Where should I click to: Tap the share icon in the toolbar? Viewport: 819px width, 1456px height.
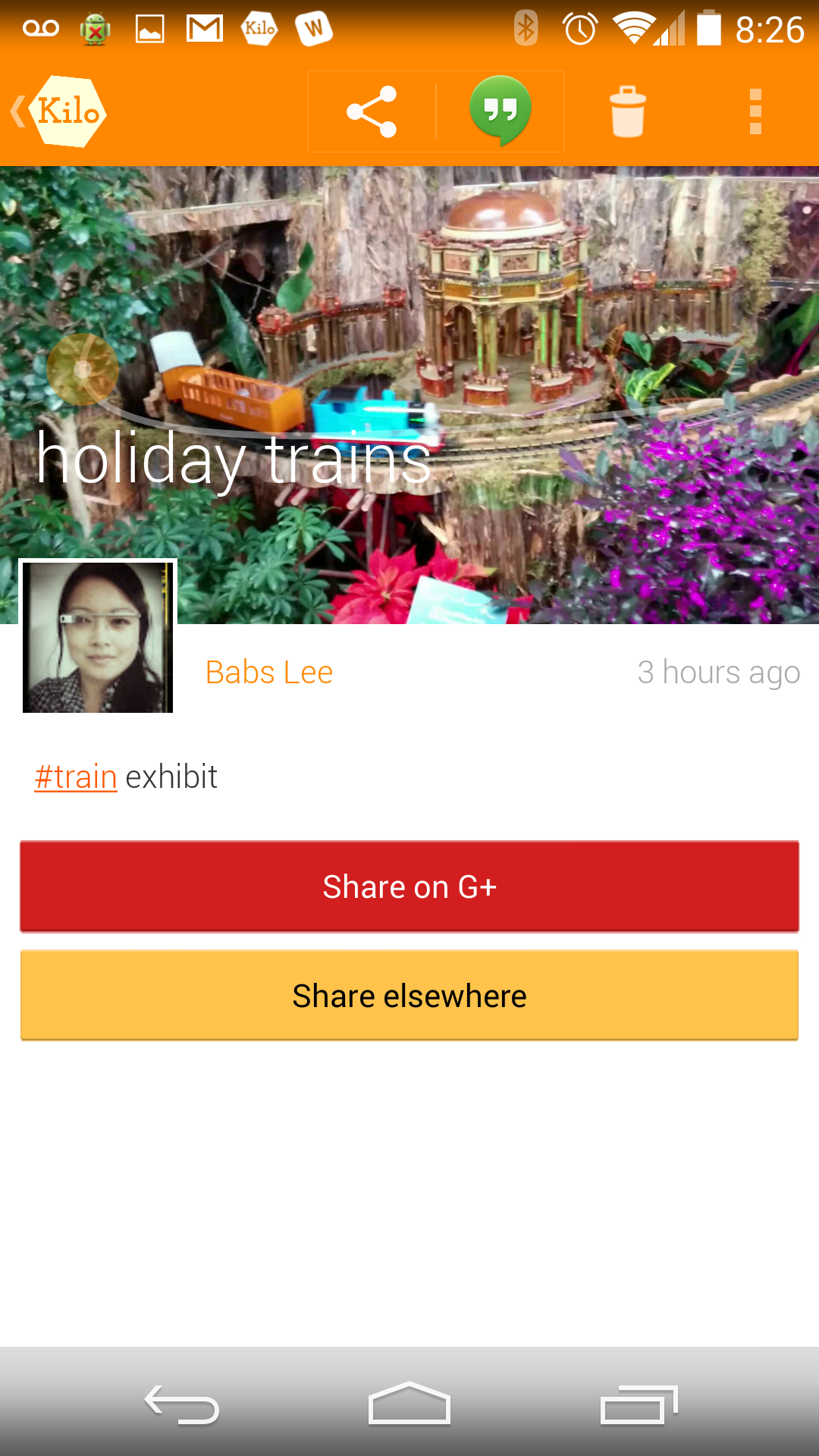tap(372, 111)
